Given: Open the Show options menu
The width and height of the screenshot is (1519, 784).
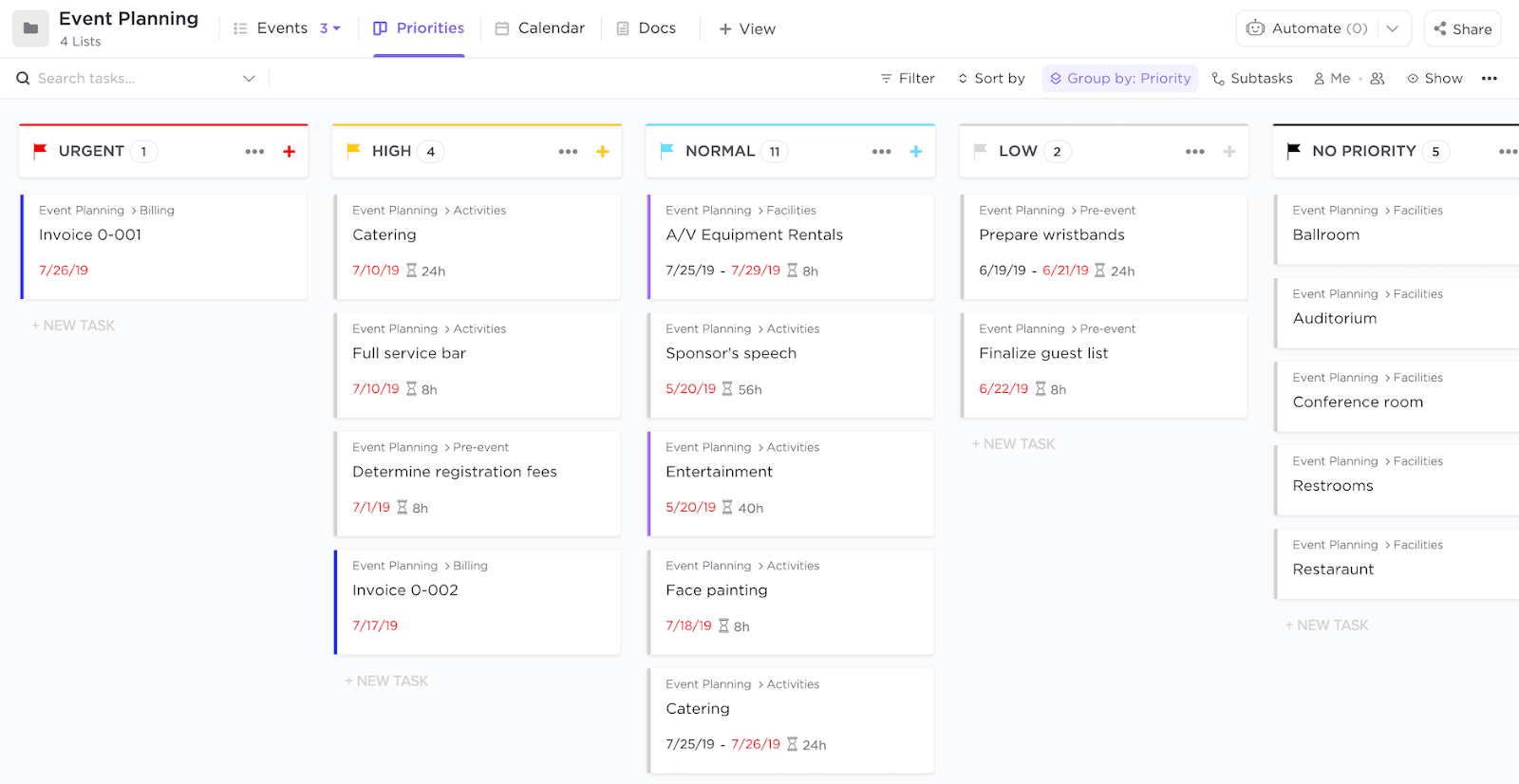Looking at the screenshot, I should (1435, 79).
